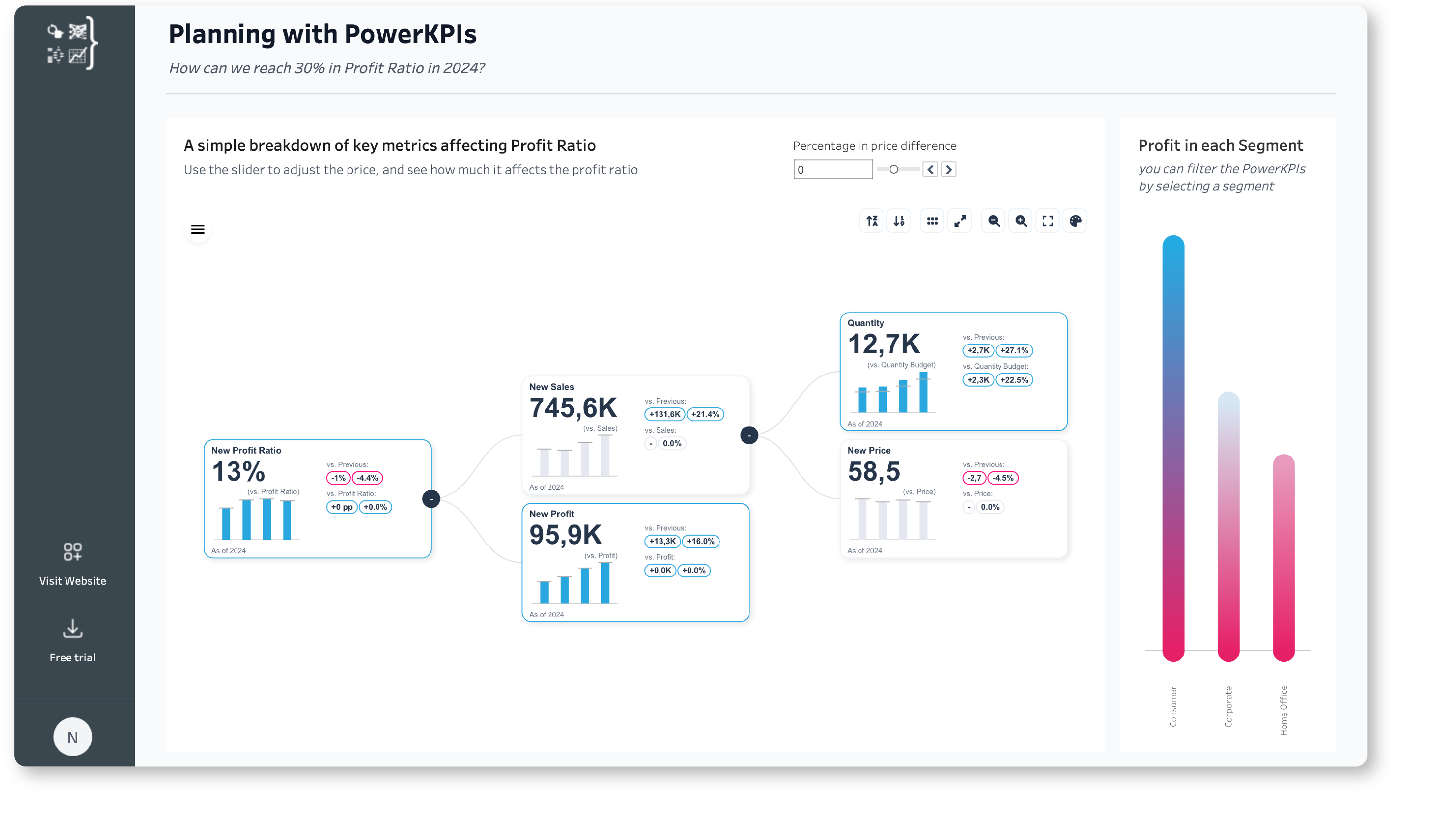Image resolution: width=1456 pixels, height=819 pixels.
Task: Decrease price percentage with left arrow
Action: pos(930,170)
